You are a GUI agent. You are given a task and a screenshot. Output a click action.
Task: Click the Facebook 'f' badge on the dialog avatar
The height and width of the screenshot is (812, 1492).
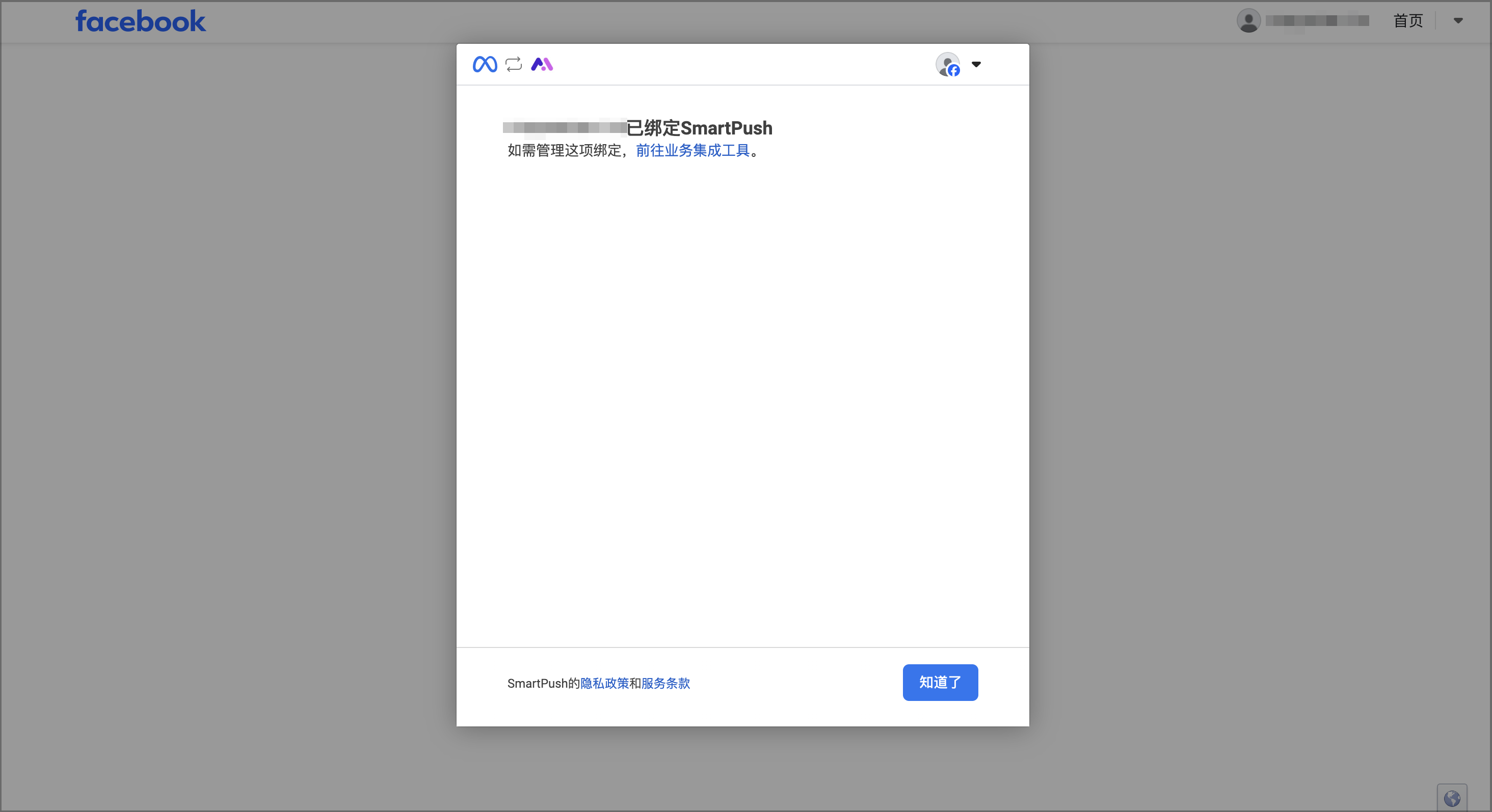(953, 71)
